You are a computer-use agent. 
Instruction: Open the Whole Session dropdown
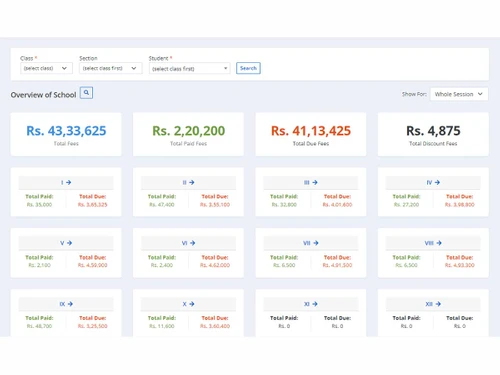(x=459, y=94)
